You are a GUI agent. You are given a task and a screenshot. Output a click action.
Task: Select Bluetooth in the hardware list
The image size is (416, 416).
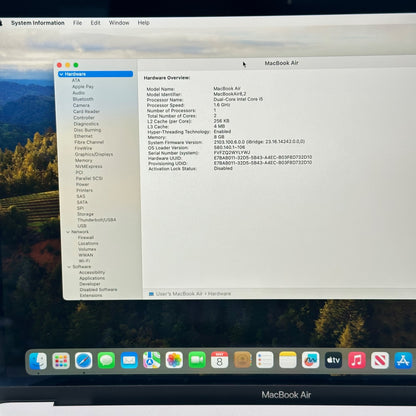pos(83,99)
